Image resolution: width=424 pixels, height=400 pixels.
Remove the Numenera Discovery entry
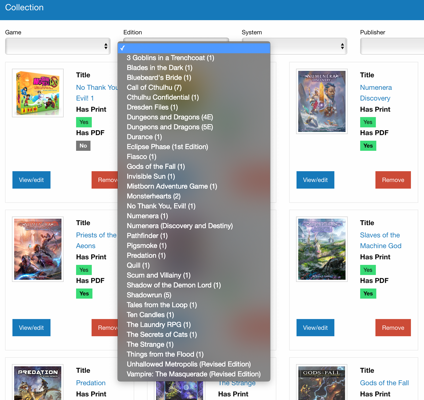tap(393, 180)
